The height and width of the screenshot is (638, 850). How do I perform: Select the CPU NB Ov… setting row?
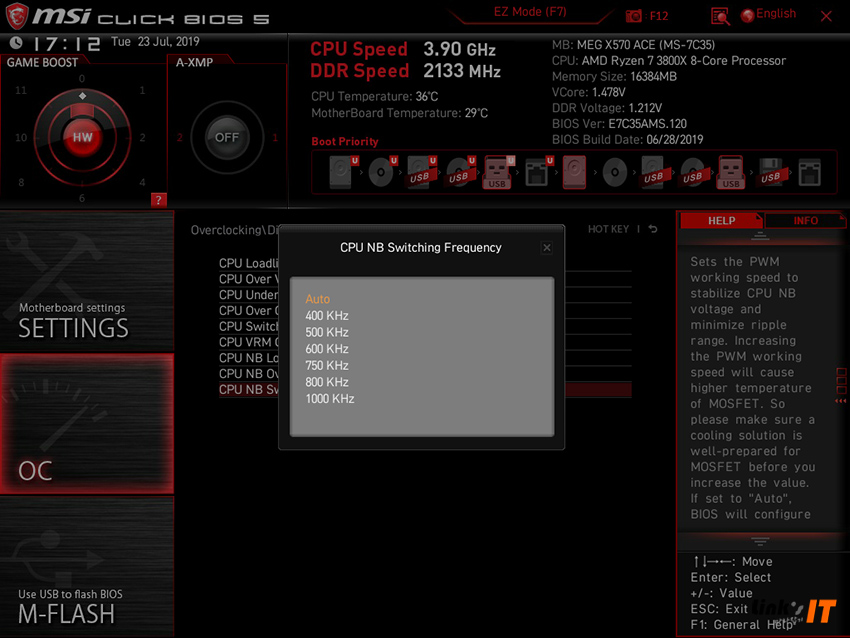pos(249,373)
